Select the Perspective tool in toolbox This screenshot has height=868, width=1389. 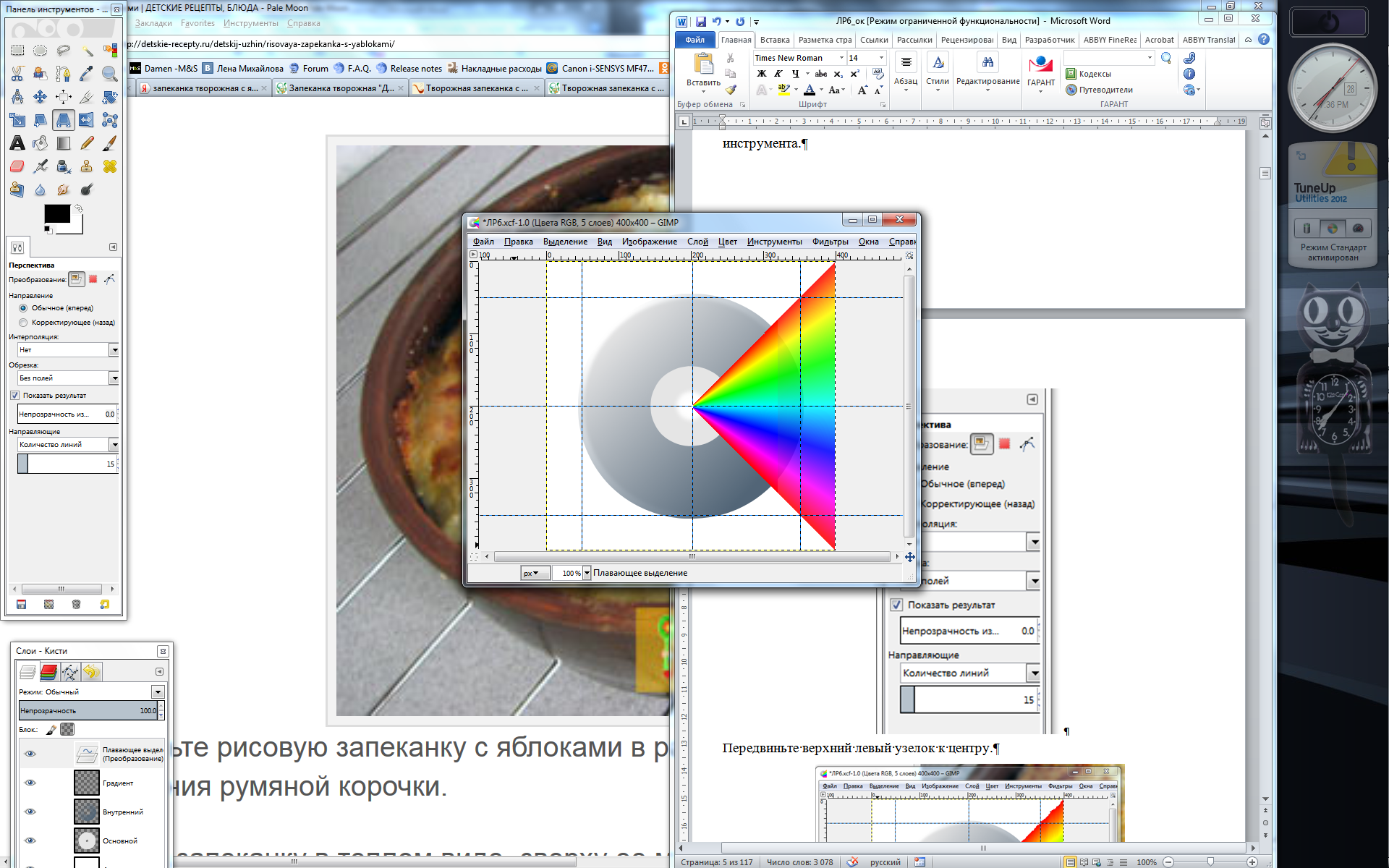[x=64, y=120]
